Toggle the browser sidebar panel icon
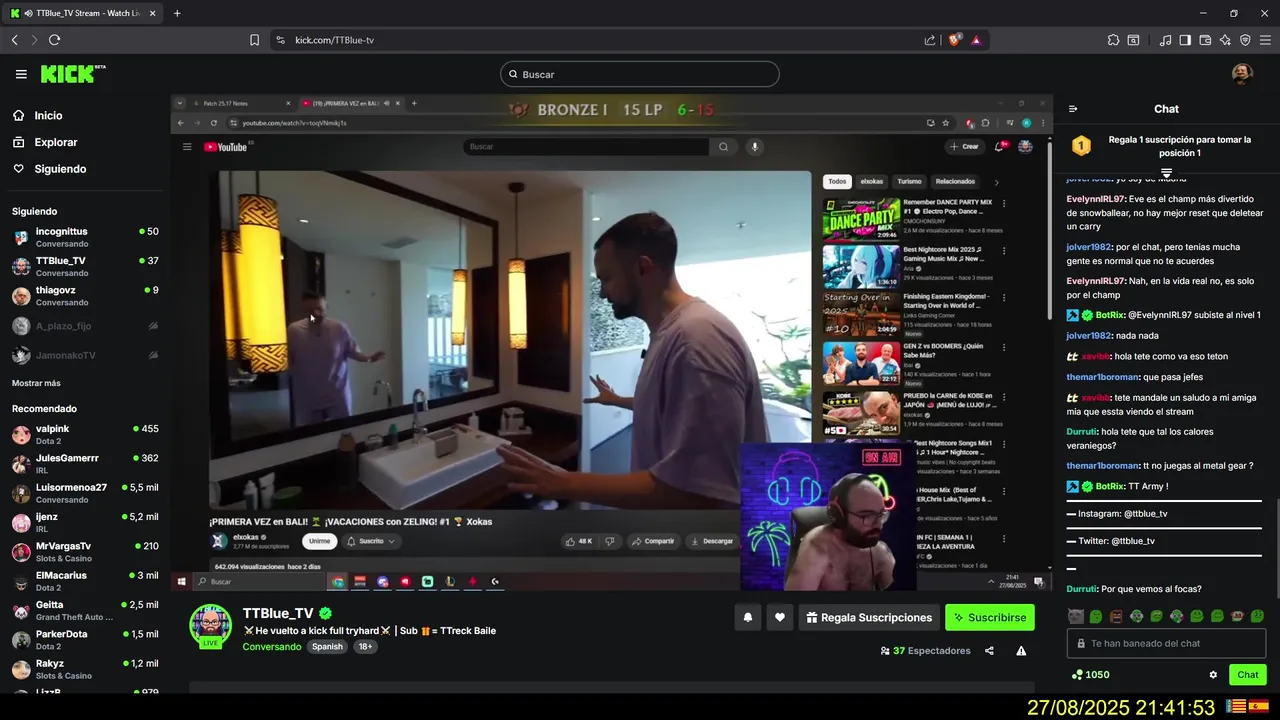This screenshot has width=1280, height=720. tap(1185, 40)
